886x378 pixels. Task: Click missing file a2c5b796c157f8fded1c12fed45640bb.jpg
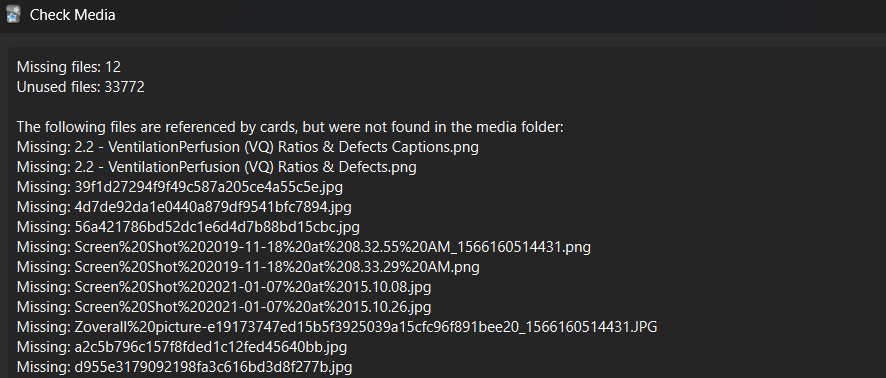[182, 347]
